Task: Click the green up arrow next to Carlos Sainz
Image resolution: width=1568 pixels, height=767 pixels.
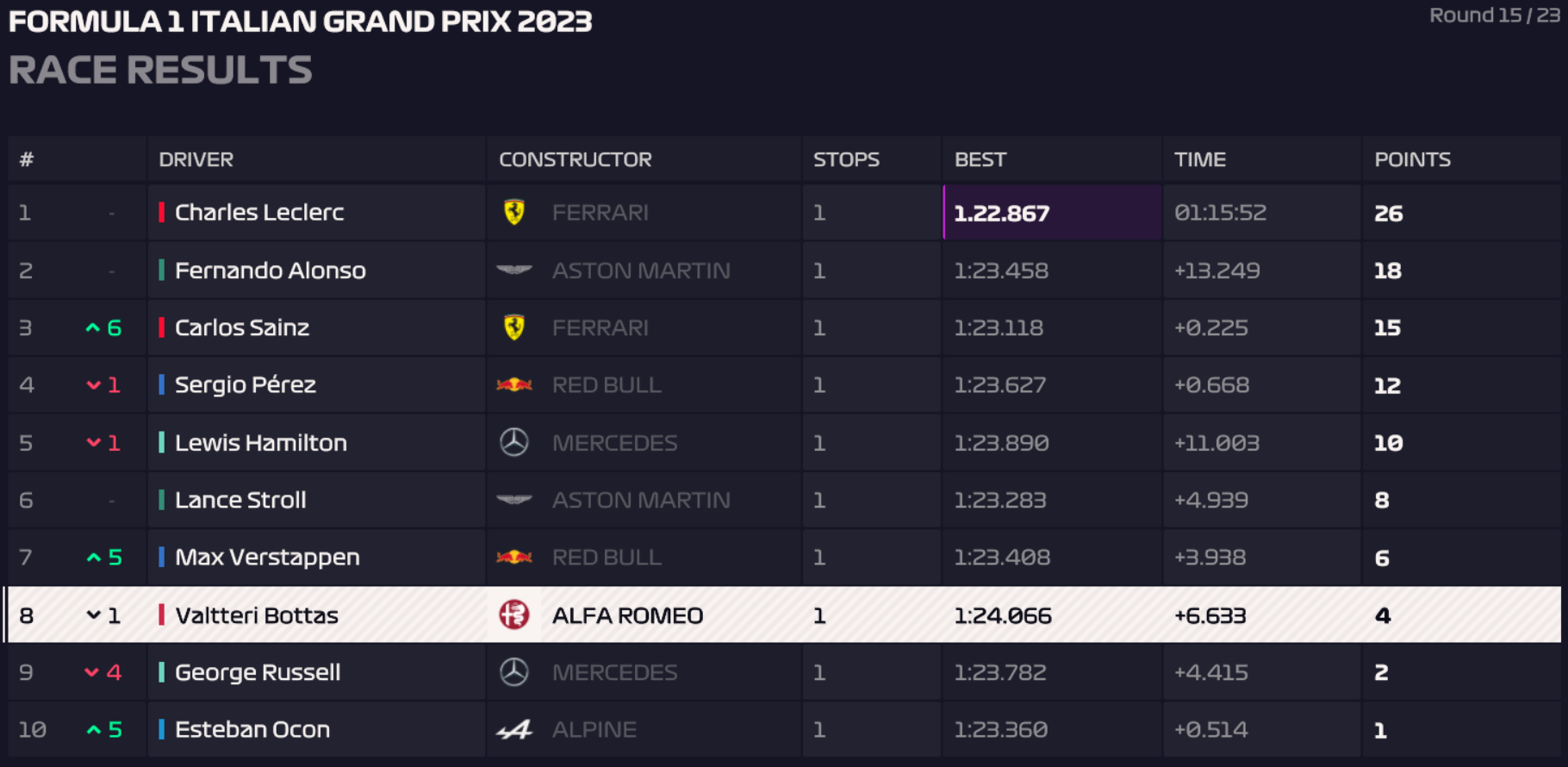Action: pos(93,328)
